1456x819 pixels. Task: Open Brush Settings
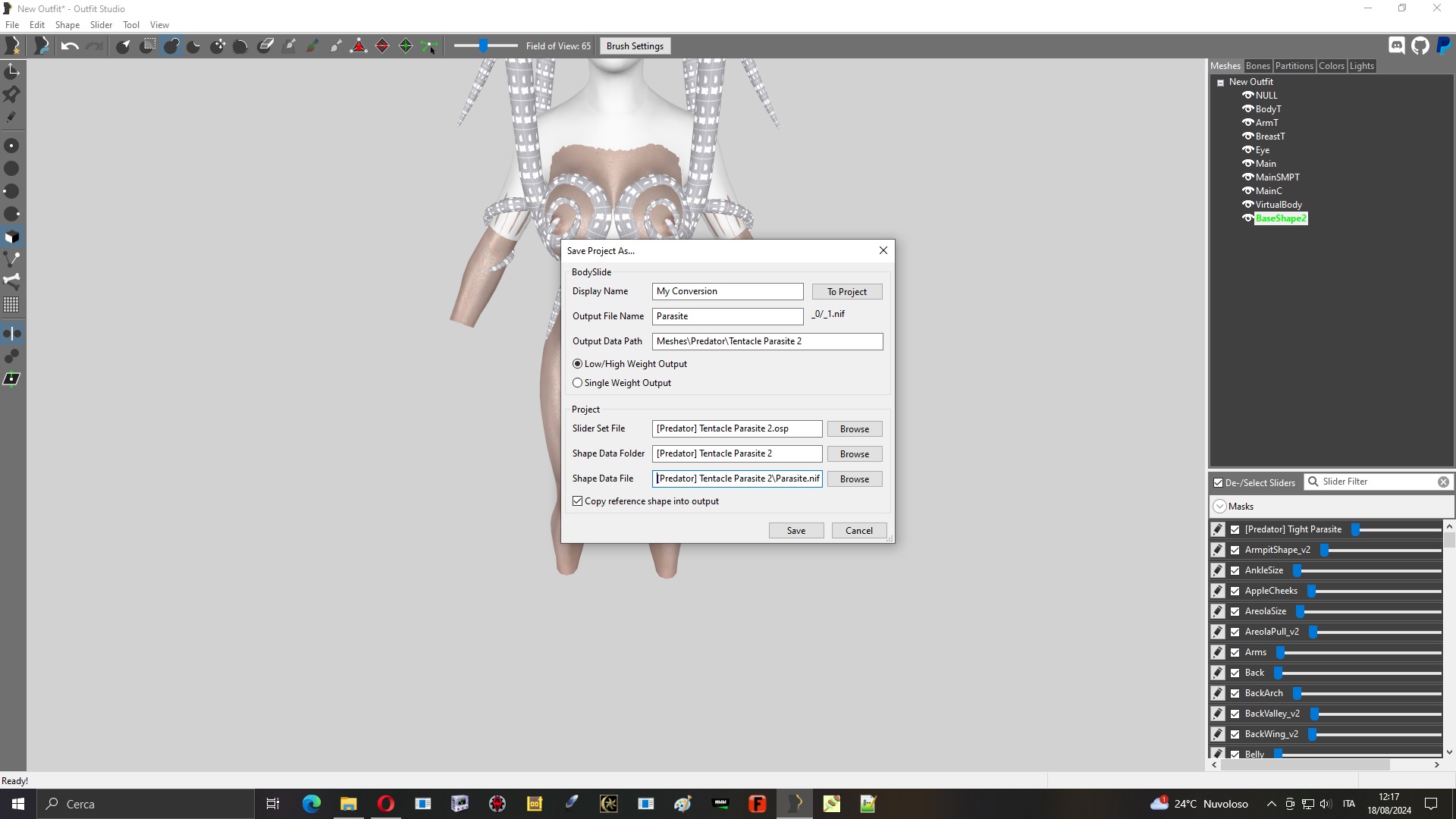[635, 46]
